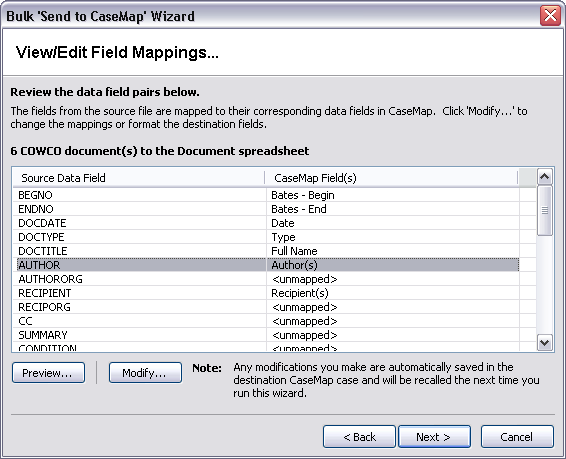Close the Bulk Send to CaseMap Wizard
The image size is (566, 459).
coord(550,16)
